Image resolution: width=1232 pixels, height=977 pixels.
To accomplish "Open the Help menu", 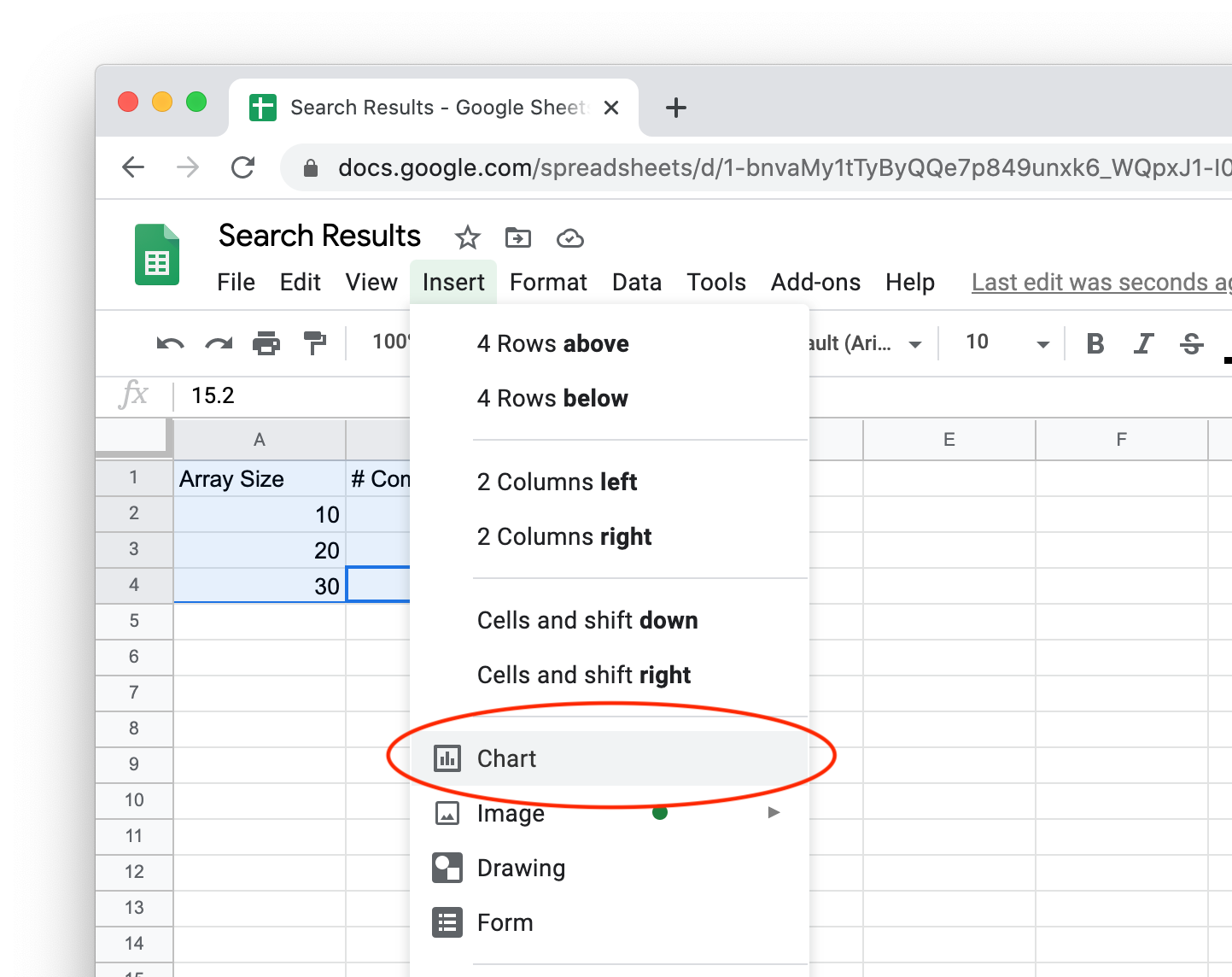I will 910,283.
